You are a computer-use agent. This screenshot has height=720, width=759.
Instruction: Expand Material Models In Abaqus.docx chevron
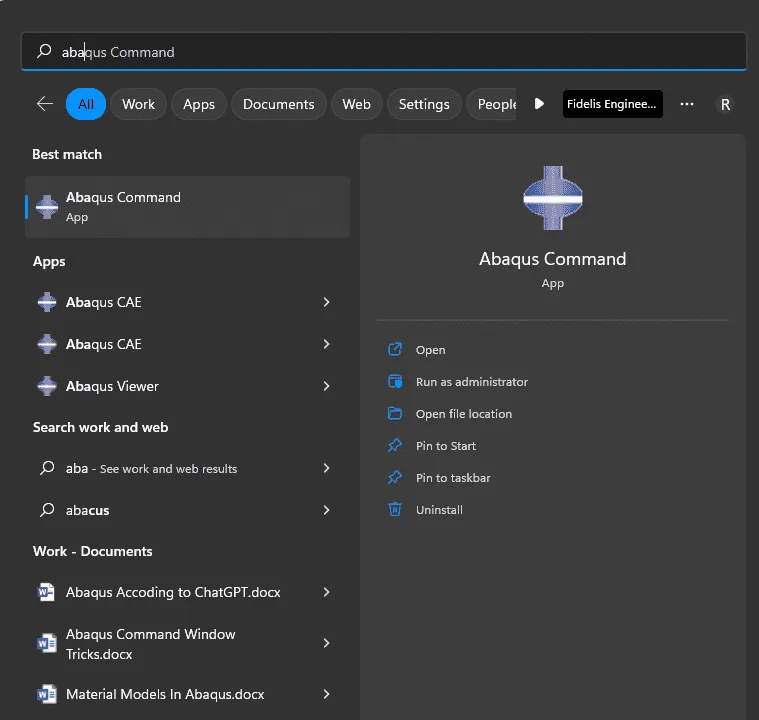tap(326, 694)
